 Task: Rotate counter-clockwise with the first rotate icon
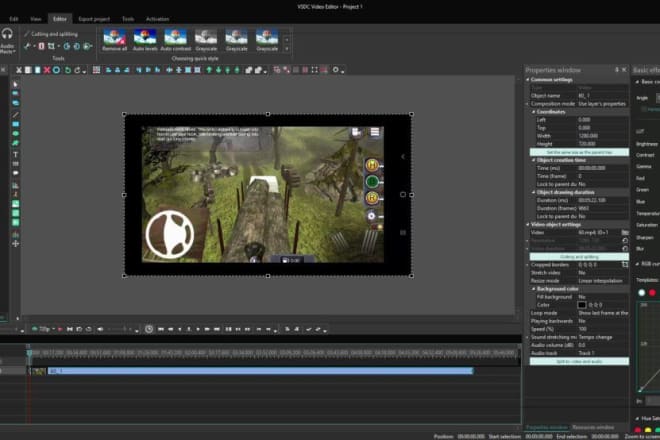[x=67, y=46]
